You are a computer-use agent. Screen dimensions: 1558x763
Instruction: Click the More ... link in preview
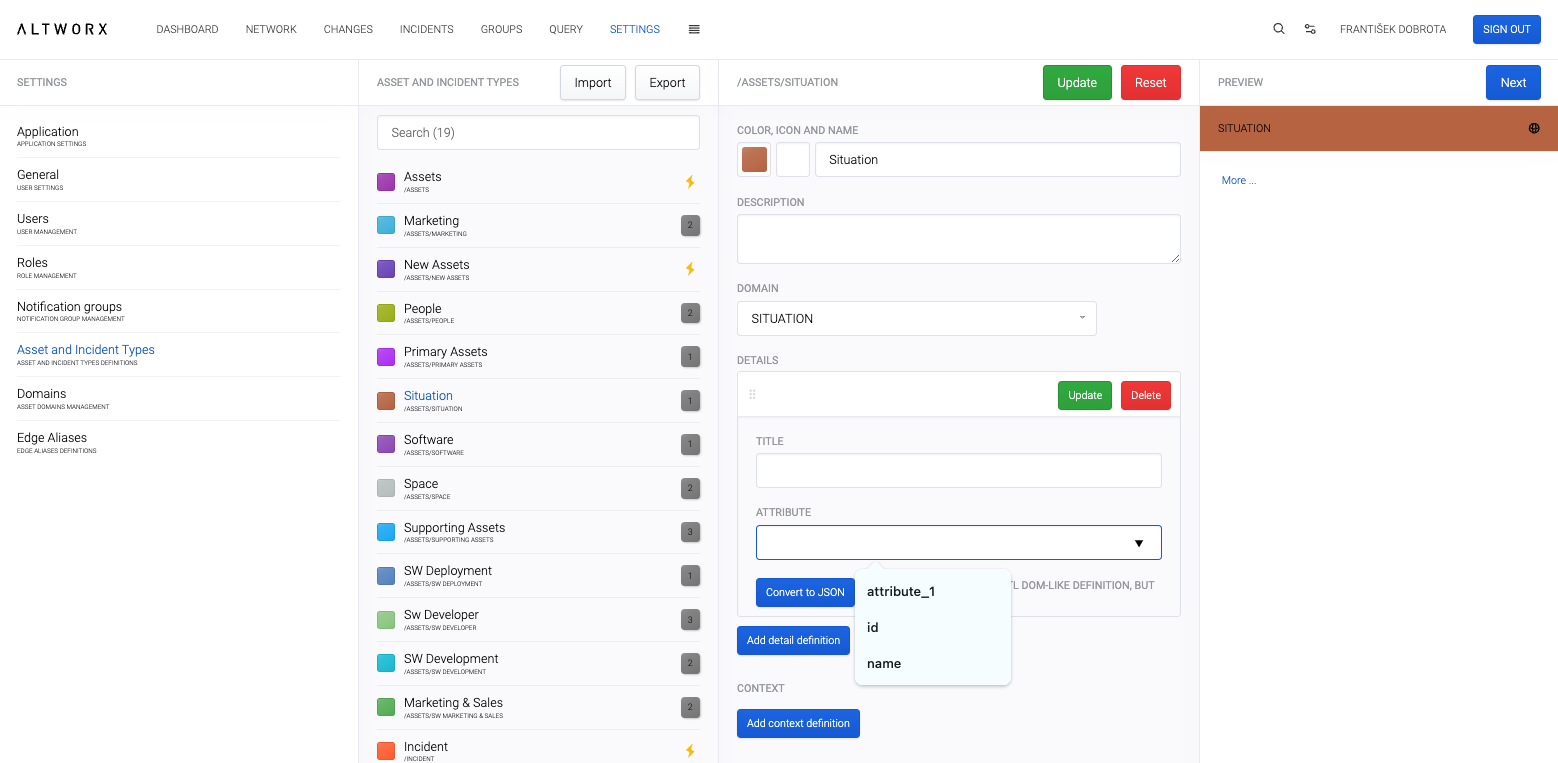pyautogui.click(x=1238, y=181)
